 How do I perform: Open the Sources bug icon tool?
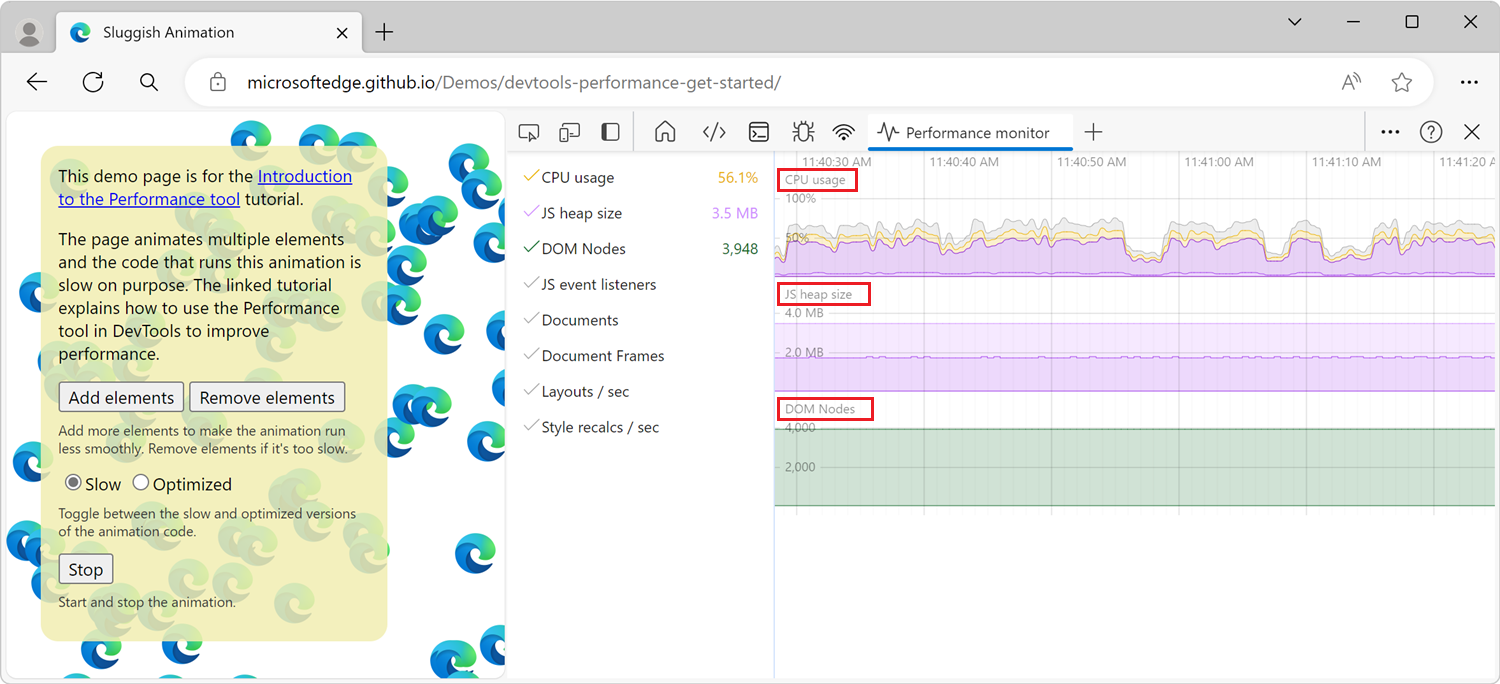pyautogui.click(x=802, y=132)
